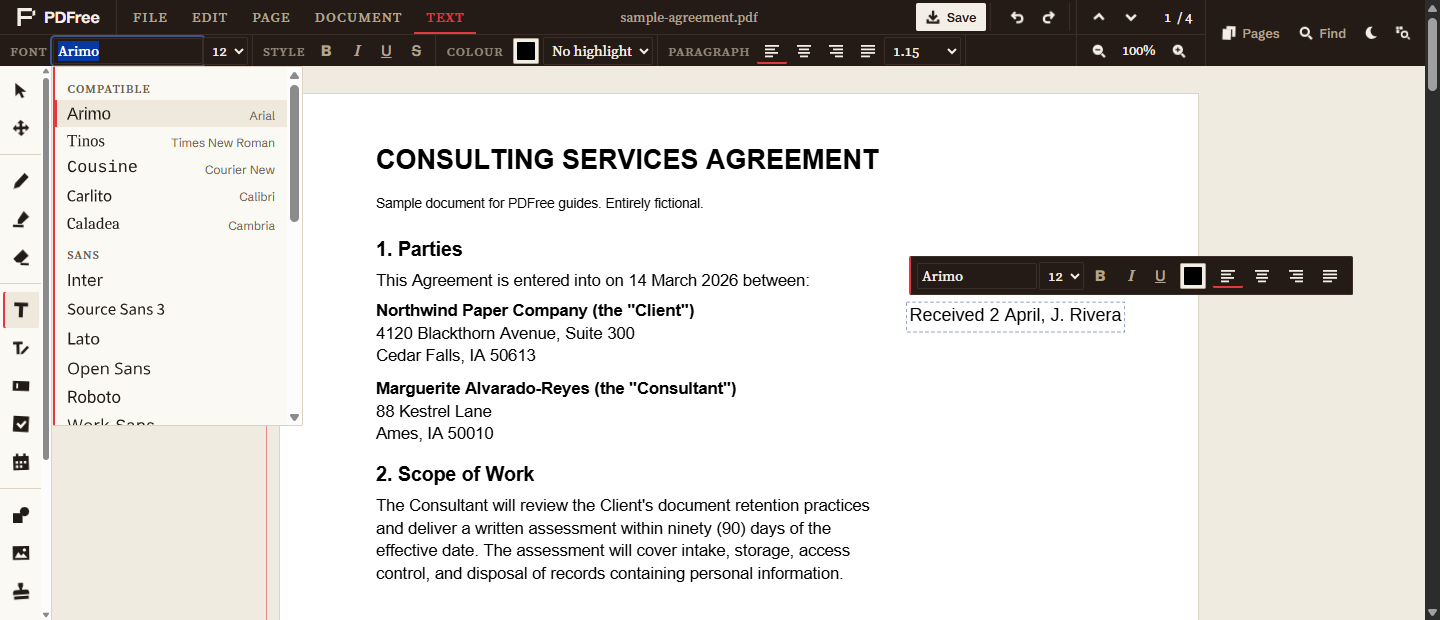Open the 1.15 line spacing dropdown

click(922, 51)
